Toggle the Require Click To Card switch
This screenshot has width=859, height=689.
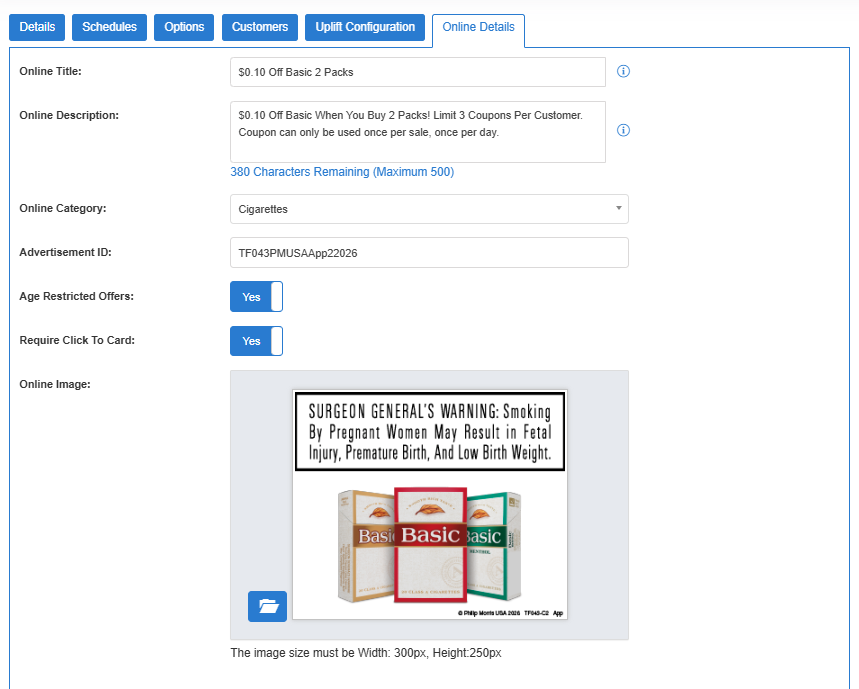[x=256, y=341]
